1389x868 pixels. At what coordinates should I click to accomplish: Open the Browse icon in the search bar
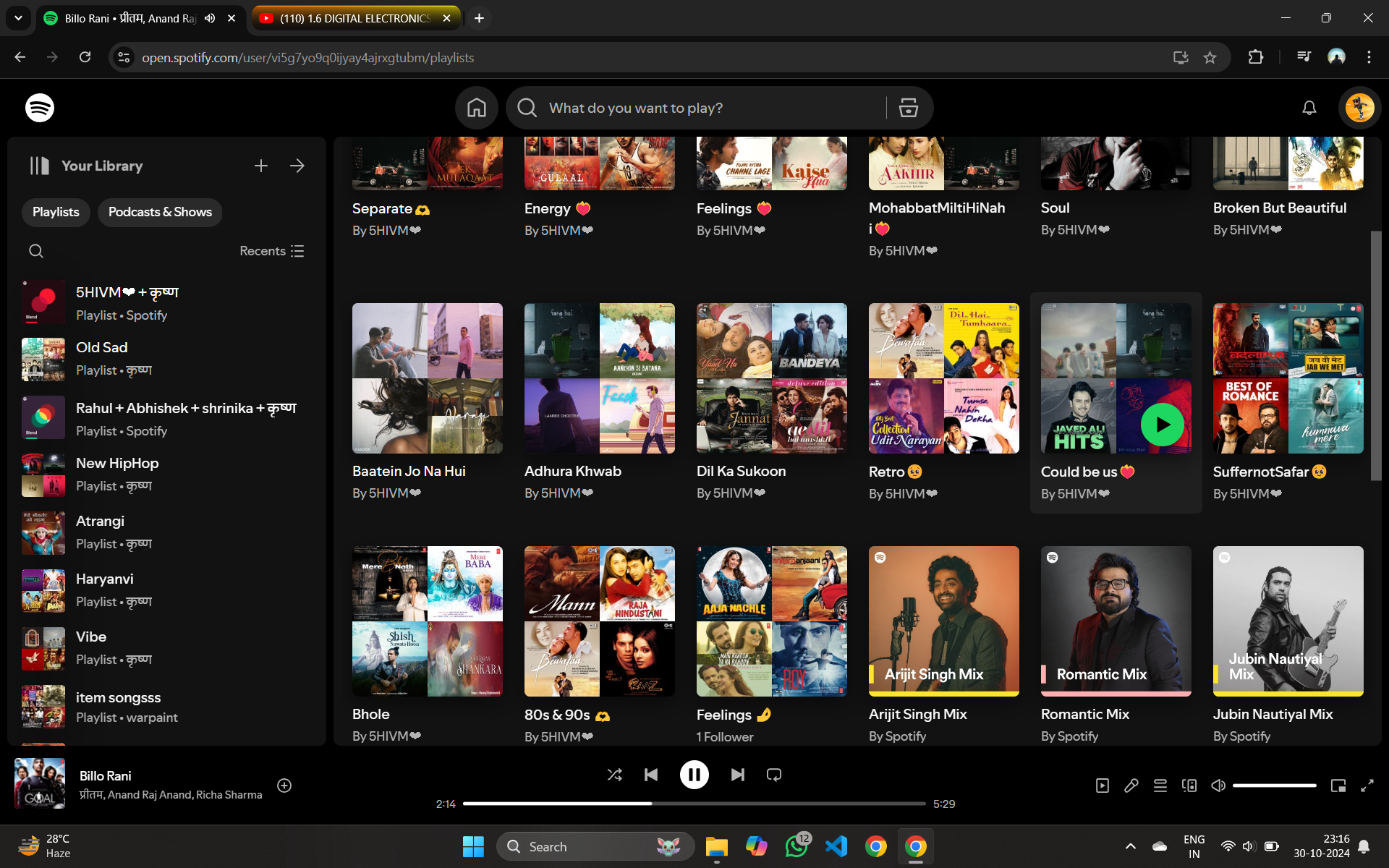click(x=908, y=108)
